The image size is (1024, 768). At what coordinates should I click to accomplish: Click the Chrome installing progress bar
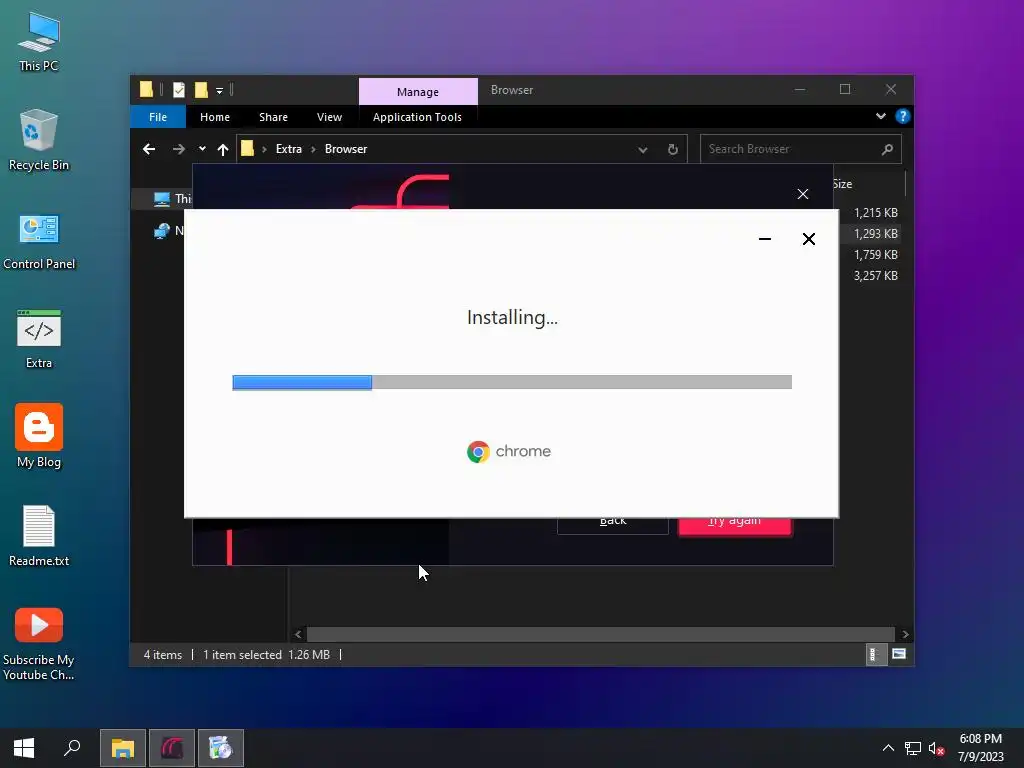click(512, 382)
